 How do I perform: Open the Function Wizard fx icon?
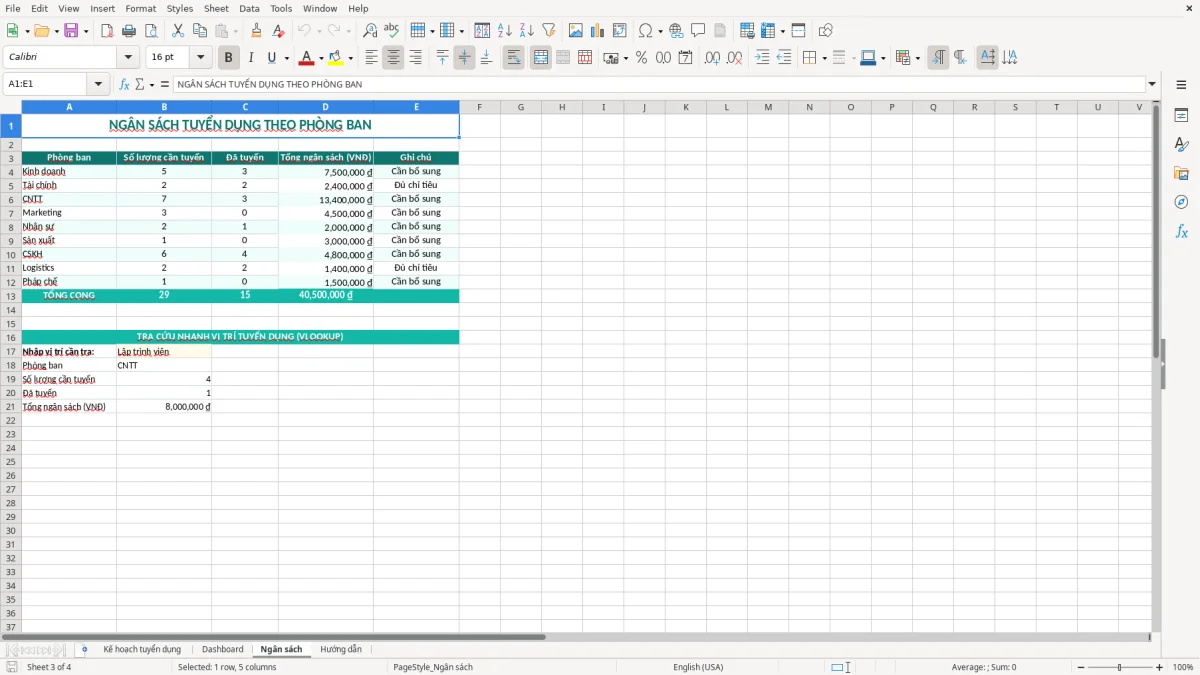point(125,84)
